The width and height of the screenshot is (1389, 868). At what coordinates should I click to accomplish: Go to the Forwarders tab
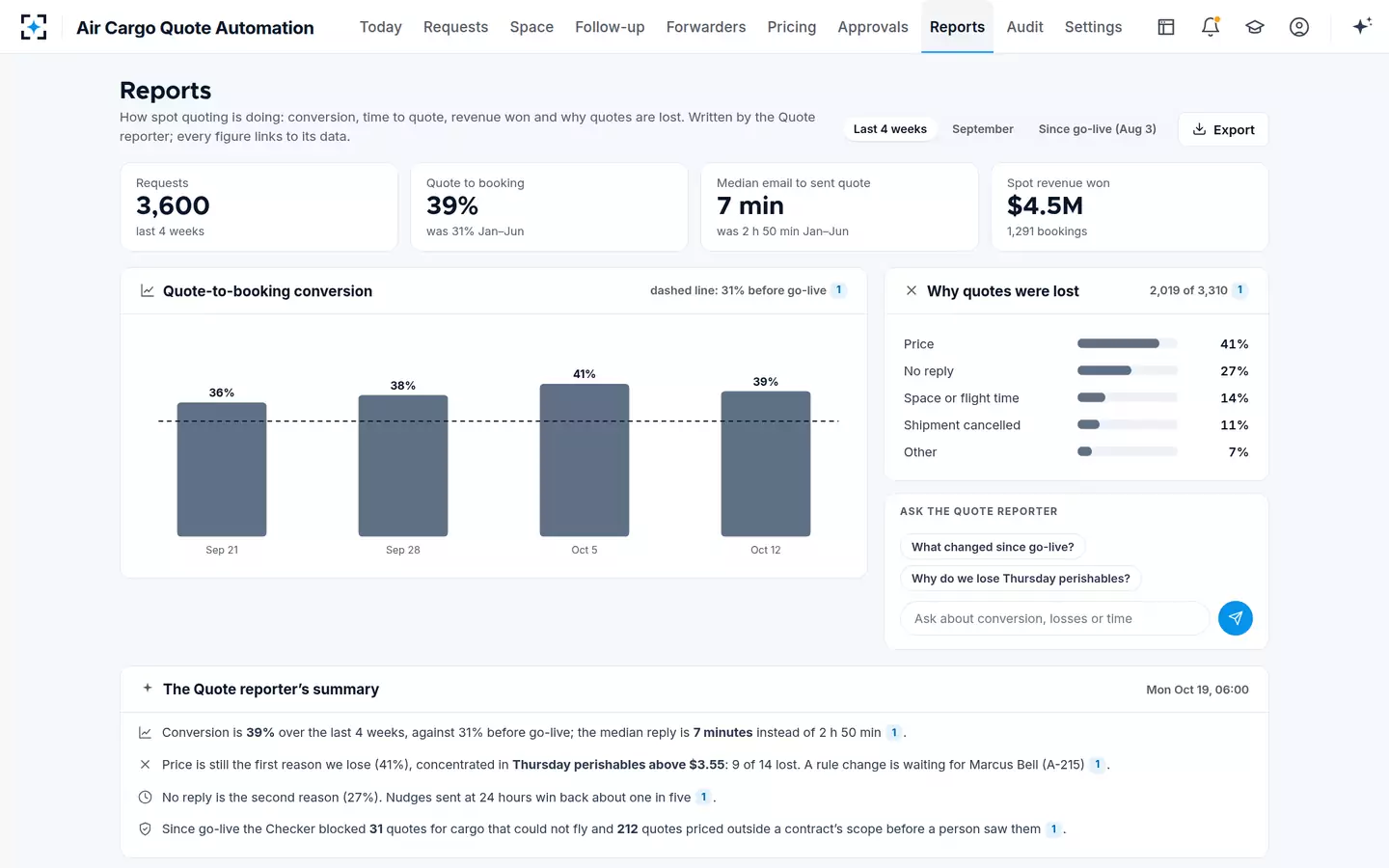pyautogui.click(x=706, y=27)
